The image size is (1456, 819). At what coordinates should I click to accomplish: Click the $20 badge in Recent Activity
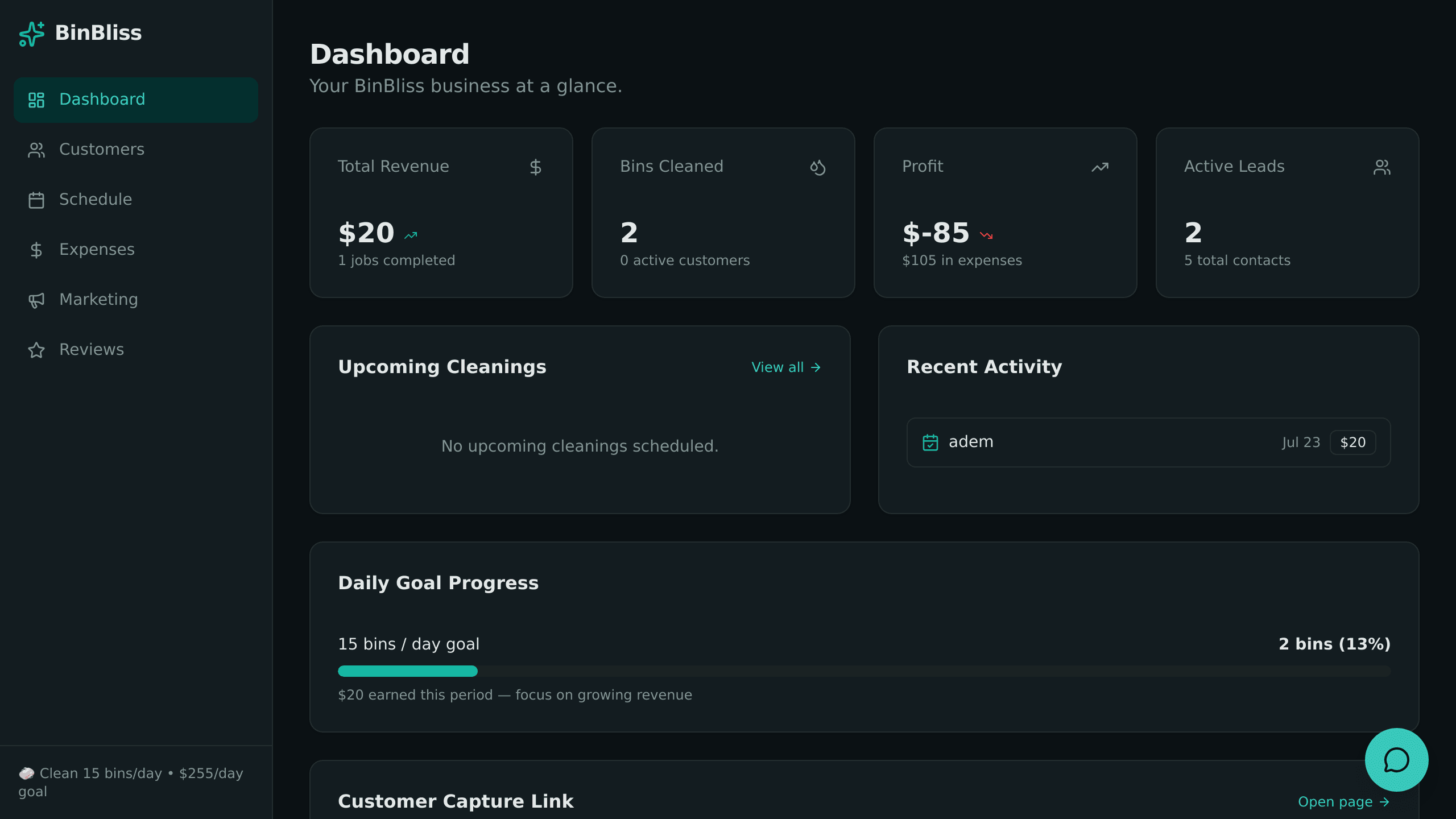[x=1353, y=442]
